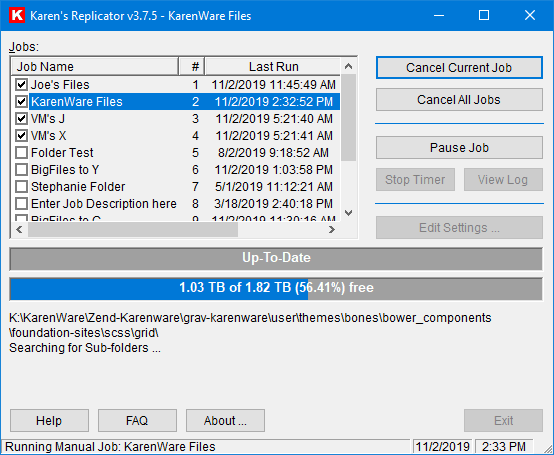This screenshot has width=554, height=455.
Task: Close the Karen's Replicator window
Action: (x=530, y=16)
